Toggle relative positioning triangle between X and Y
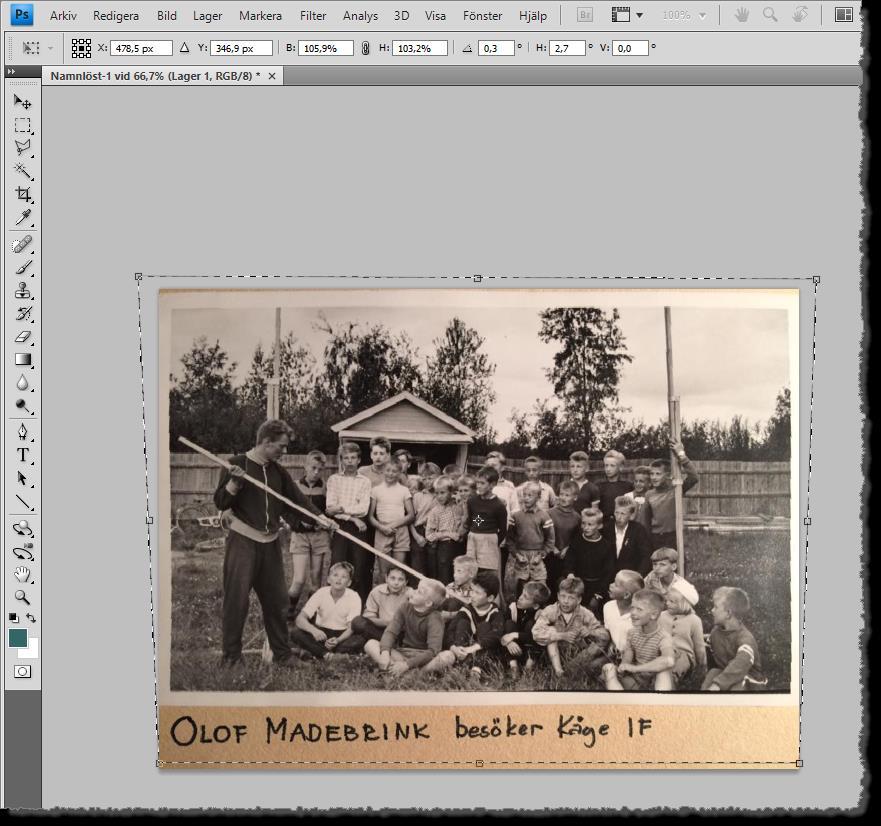The image size is (881, 826). (x=184, y=48)
